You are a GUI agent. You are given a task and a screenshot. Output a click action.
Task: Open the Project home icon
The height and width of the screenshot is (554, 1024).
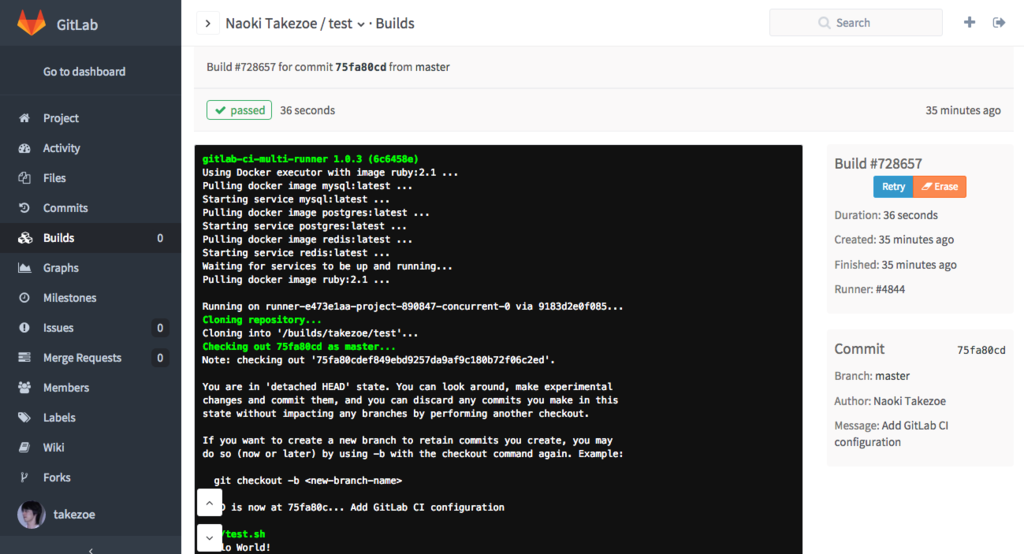(x=24, y=118)
